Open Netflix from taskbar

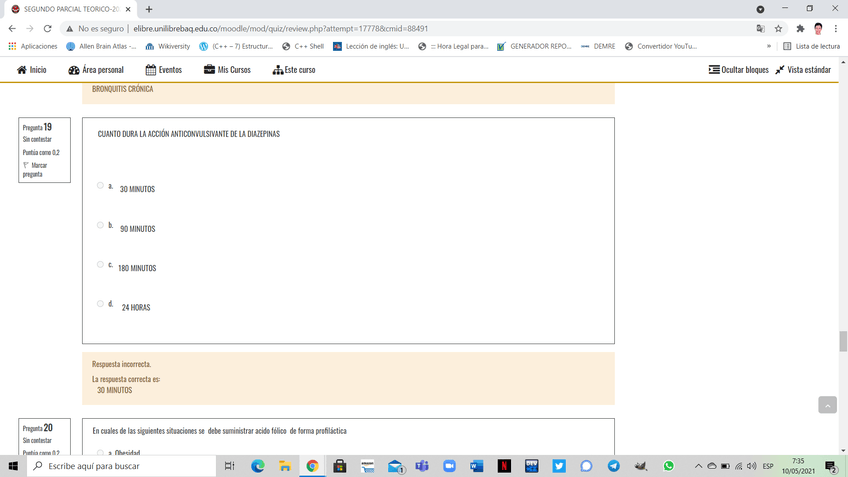point(504,466)
